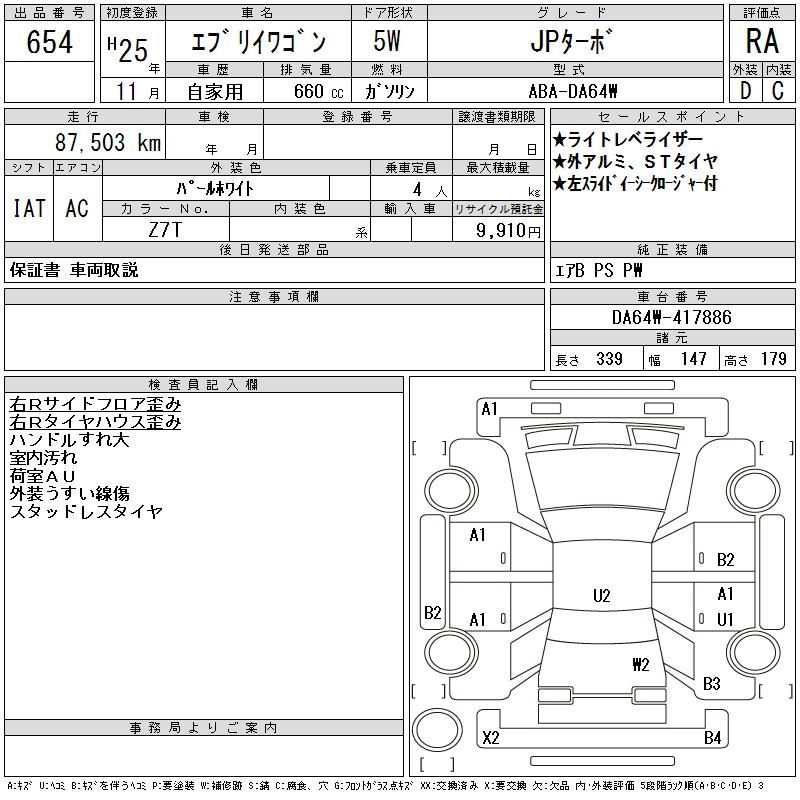Select fuel type ガソリン
The width and height of the screenshot is (800, 800).
point(389,92)
